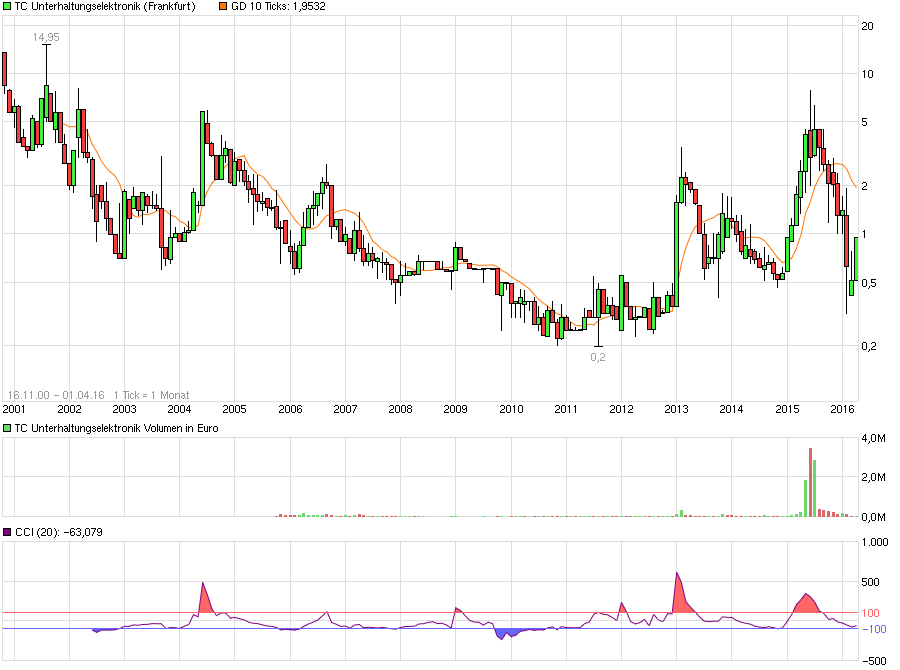Click the green TC Unterhaltungselektronik legend swatch
Image resolution: width=900 pixels, height=670 pixels.
click(x=7, y=6)
